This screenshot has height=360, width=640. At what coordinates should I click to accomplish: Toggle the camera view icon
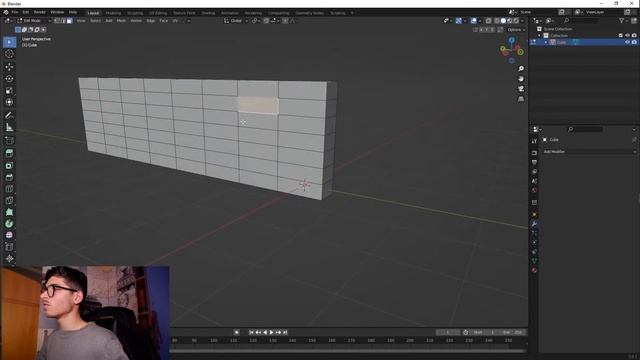pos(521,89)
